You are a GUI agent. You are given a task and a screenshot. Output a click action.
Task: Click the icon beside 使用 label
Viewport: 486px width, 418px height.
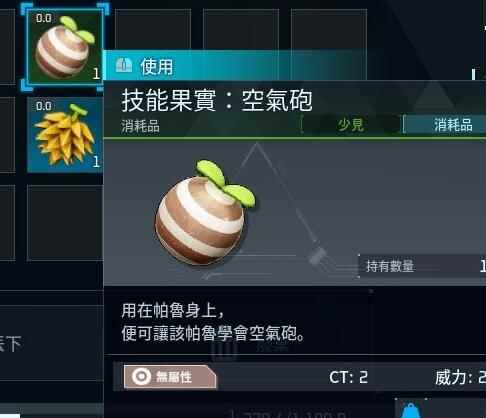tap(124, 65)
